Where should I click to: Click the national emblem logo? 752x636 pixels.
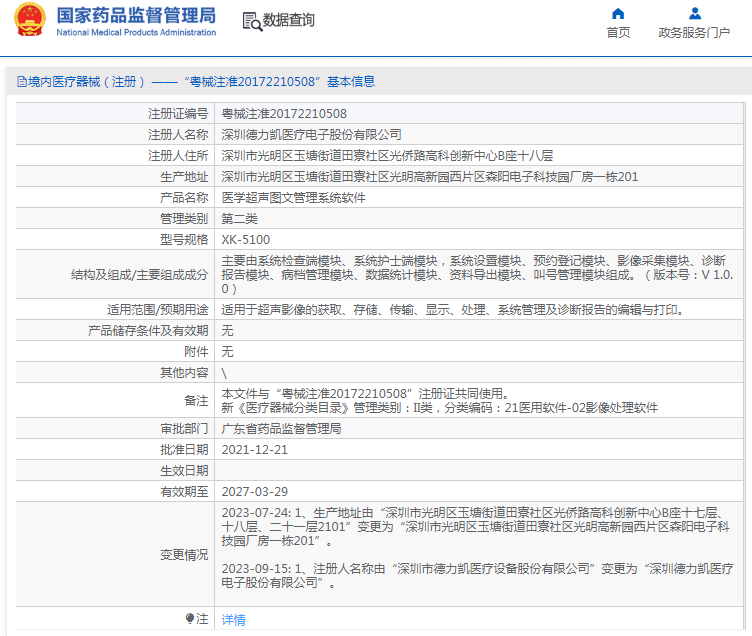click(x=30, y=19)
